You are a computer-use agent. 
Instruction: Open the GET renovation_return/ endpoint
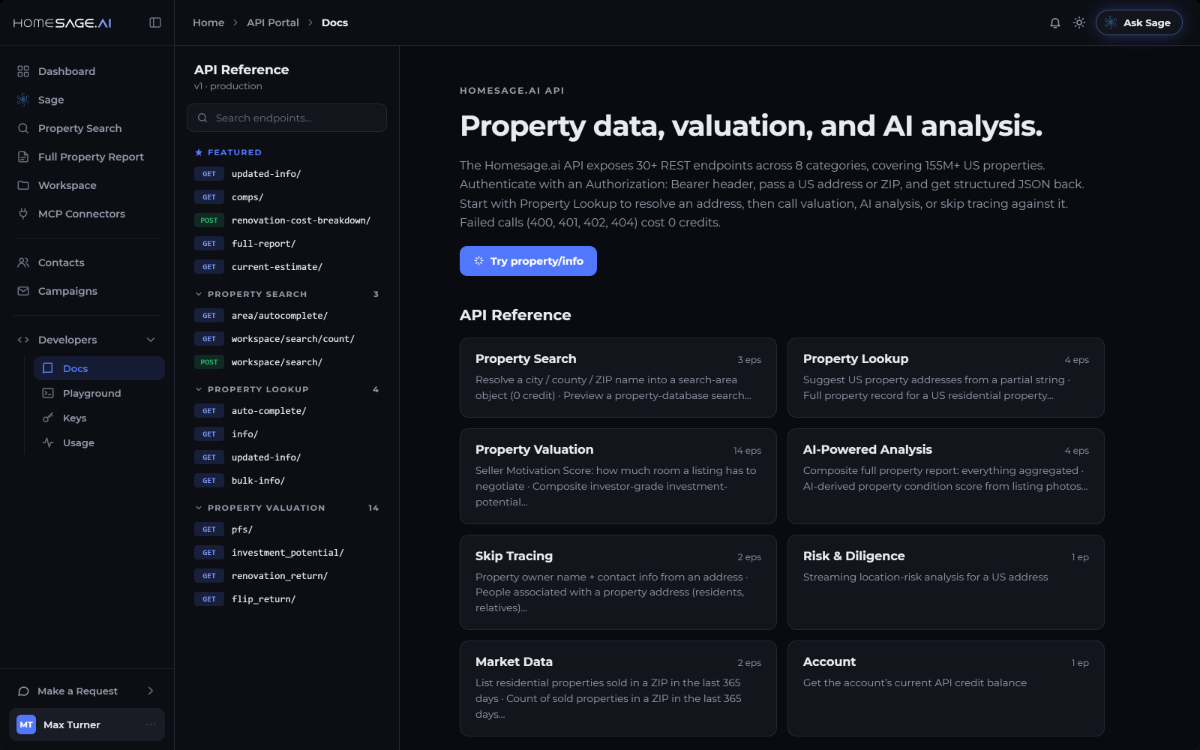point(287,576)
